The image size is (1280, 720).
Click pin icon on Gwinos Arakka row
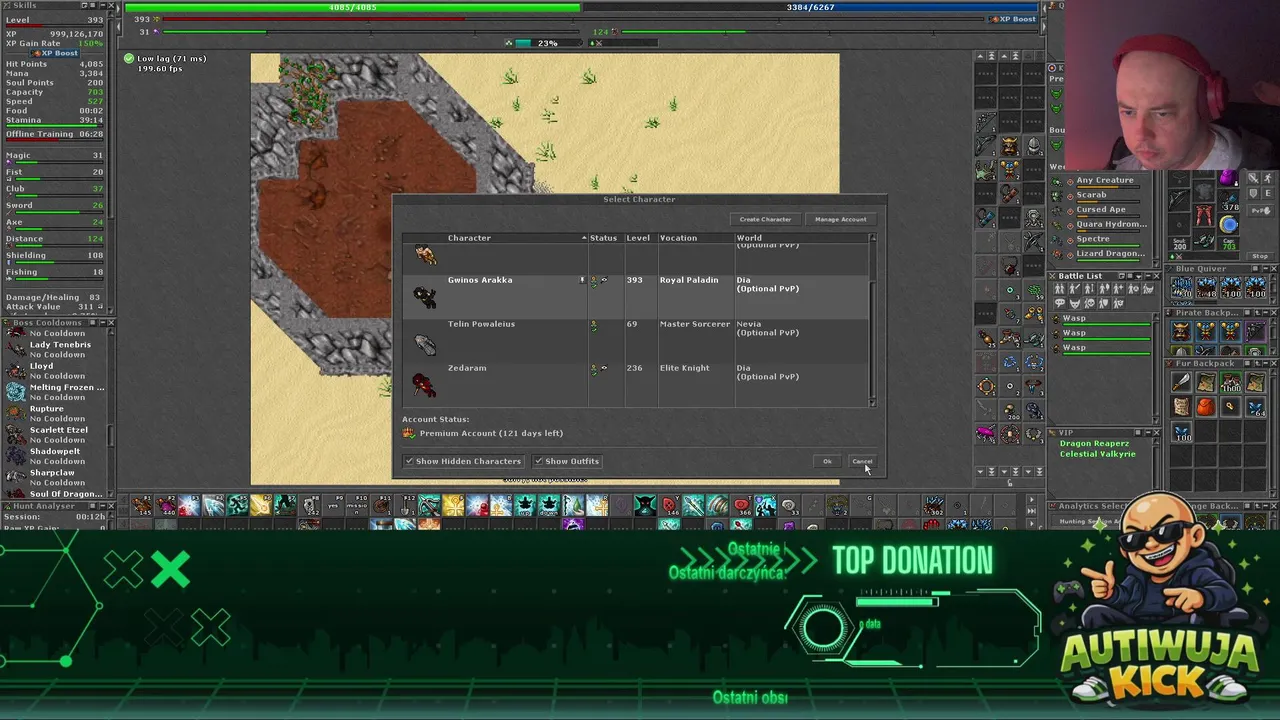pyautogui.click(x=582, y=280)
